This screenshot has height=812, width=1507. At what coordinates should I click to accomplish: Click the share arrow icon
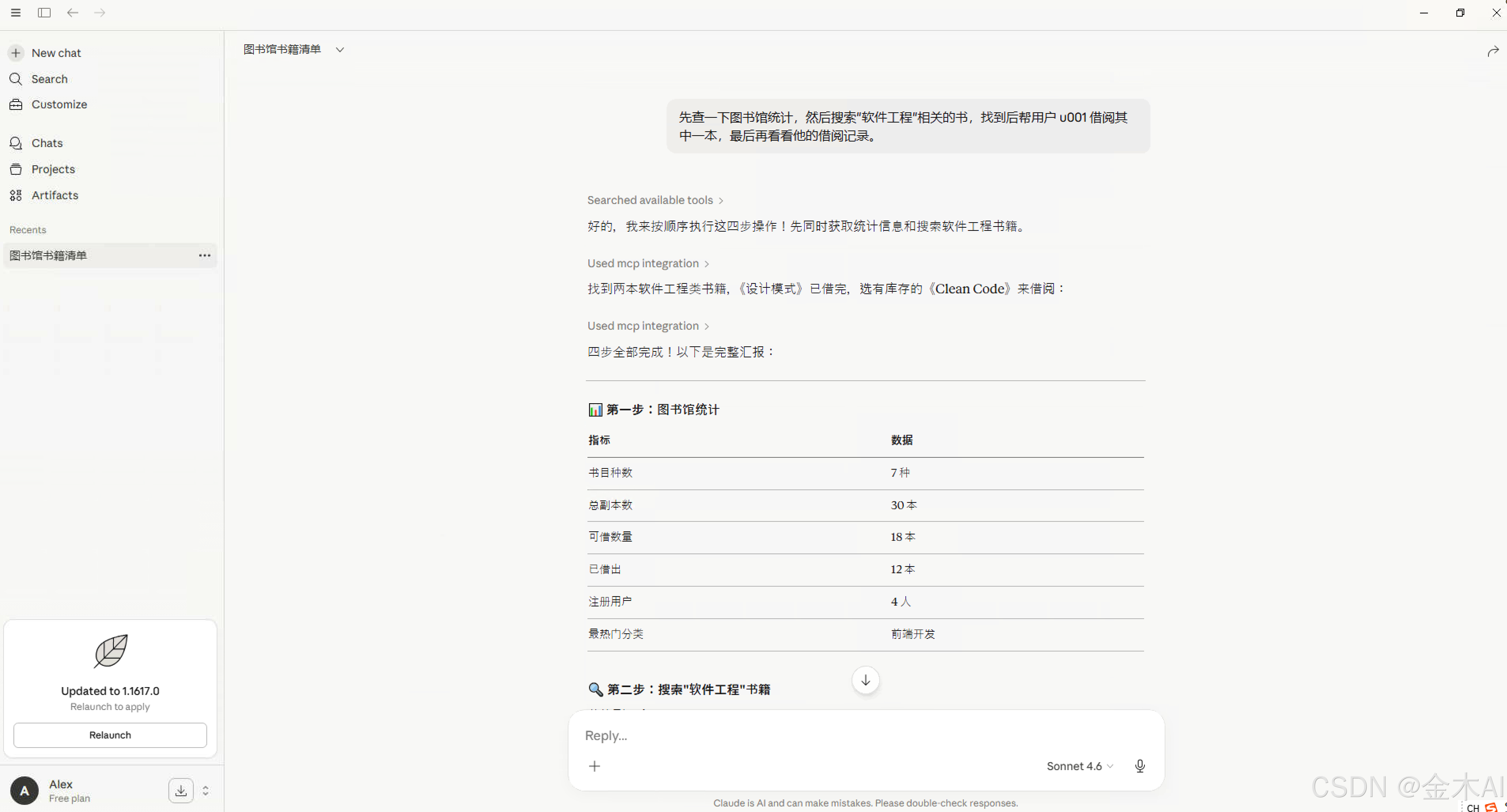point(1492,51)
